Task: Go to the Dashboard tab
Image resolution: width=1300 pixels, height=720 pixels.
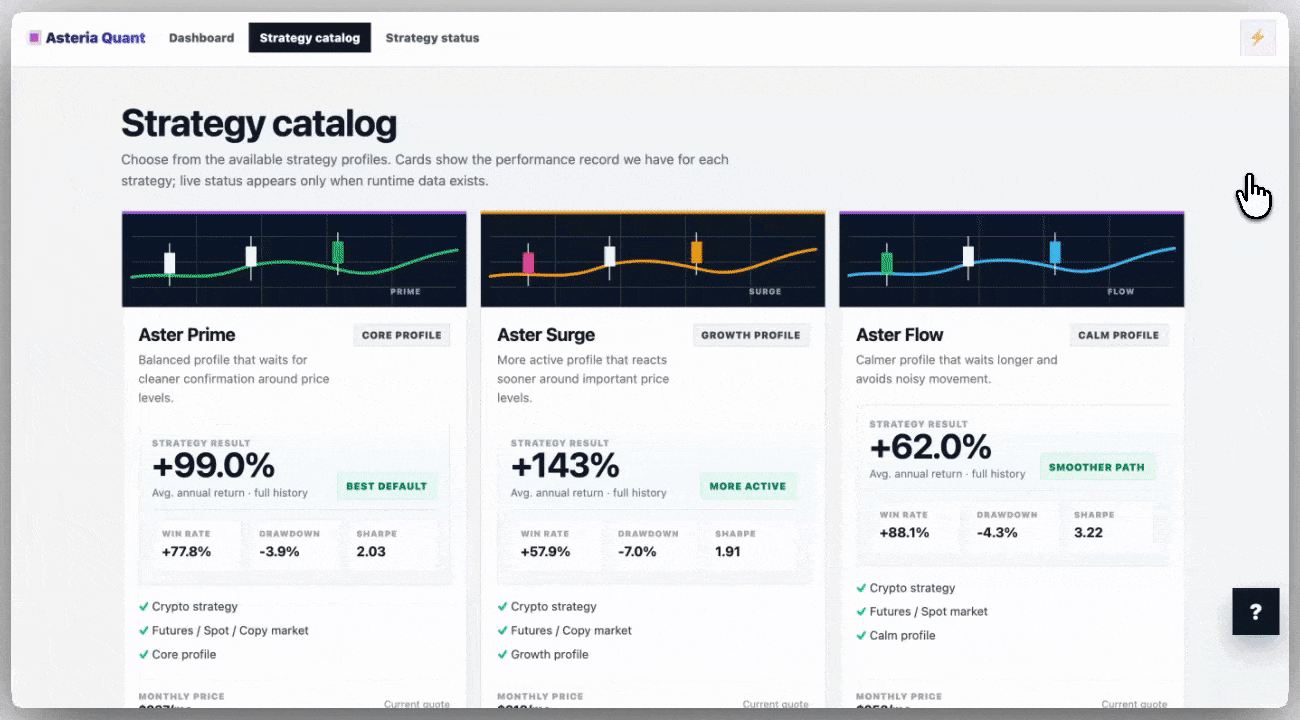Action: 201,38
